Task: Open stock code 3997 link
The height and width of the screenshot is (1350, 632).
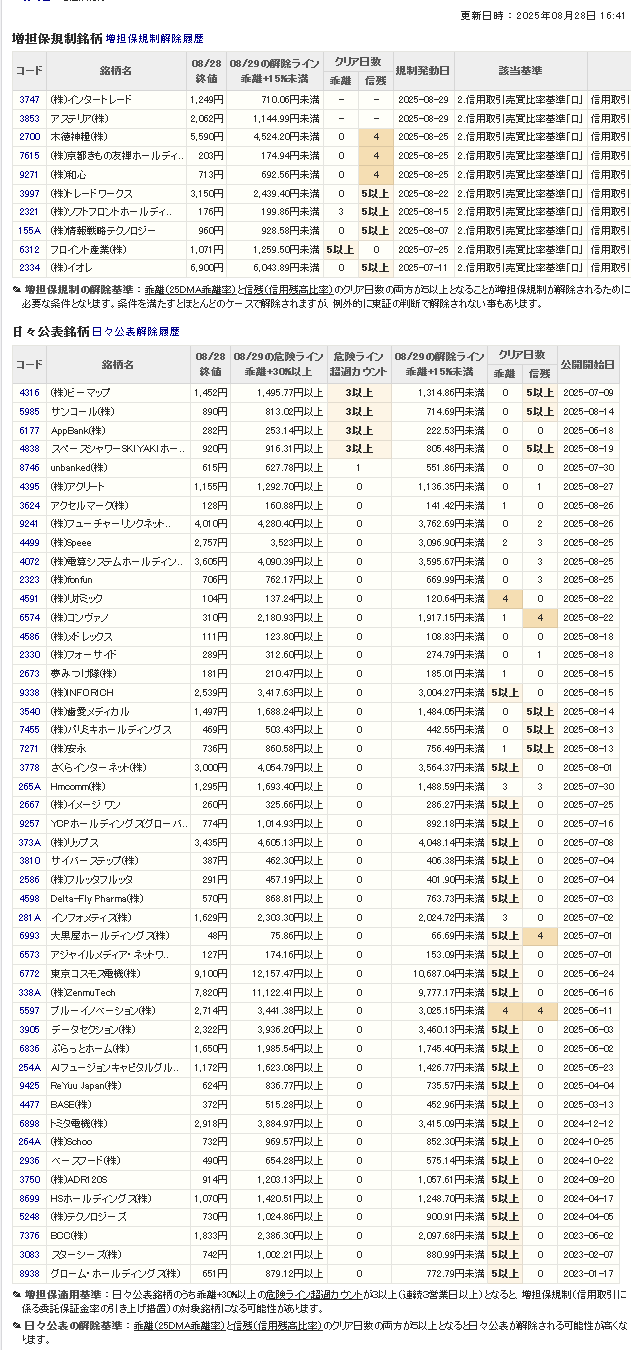Action: click(29, 193)
